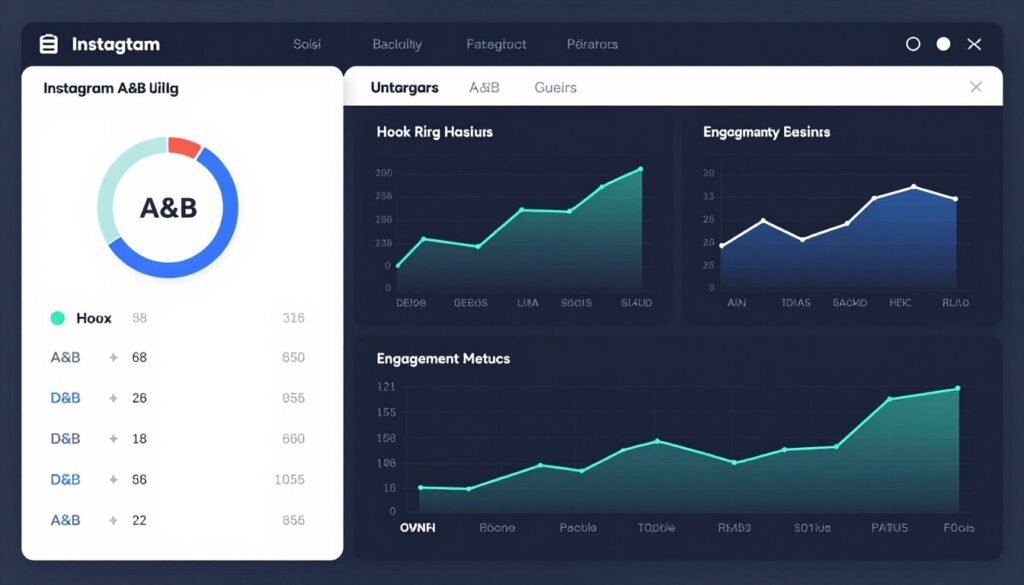
Task: Click the Engagmanty Eesinrs chart title
Action: [x=766, y=132]
